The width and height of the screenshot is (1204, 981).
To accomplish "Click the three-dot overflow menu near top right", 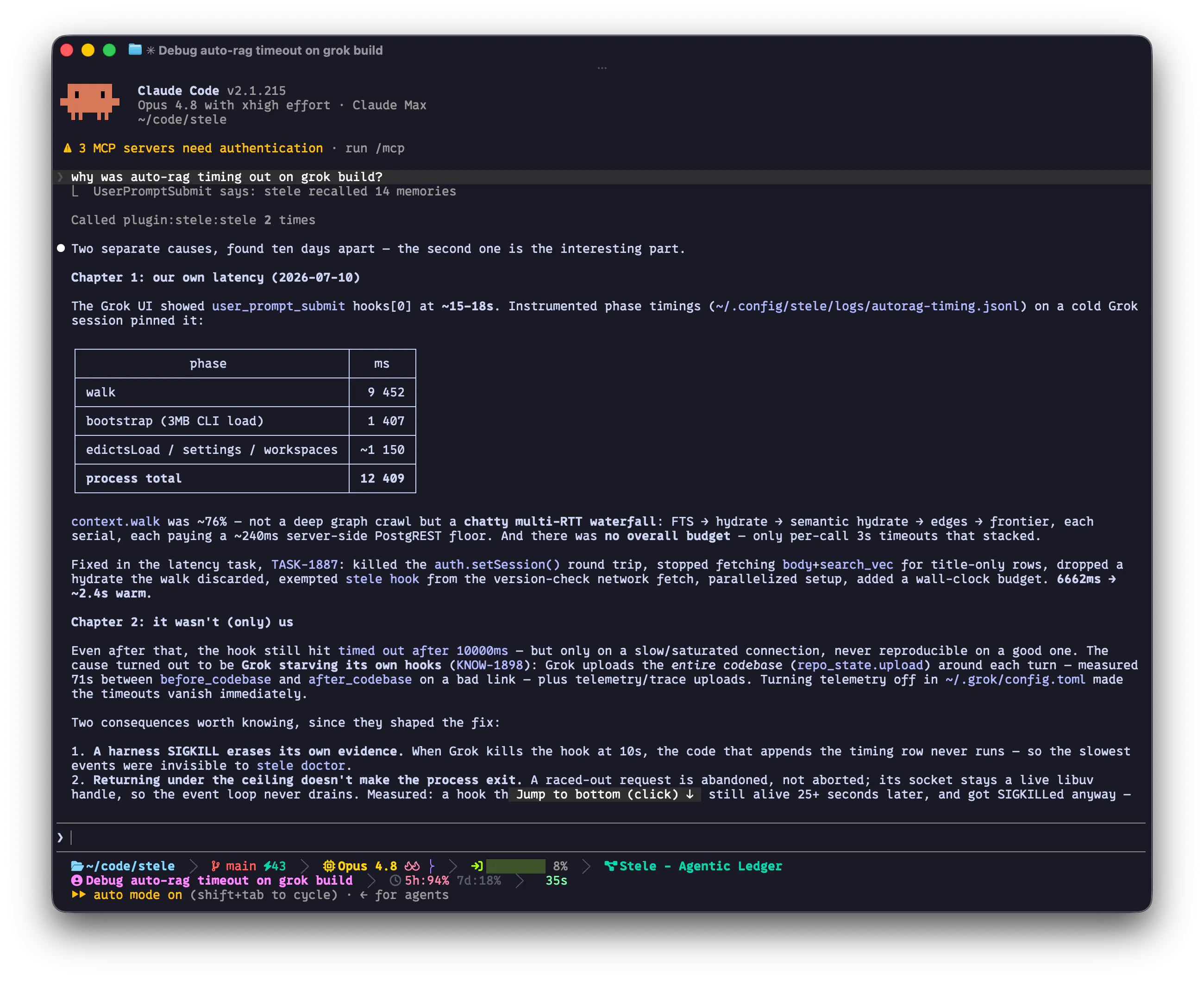I will 602,68.
